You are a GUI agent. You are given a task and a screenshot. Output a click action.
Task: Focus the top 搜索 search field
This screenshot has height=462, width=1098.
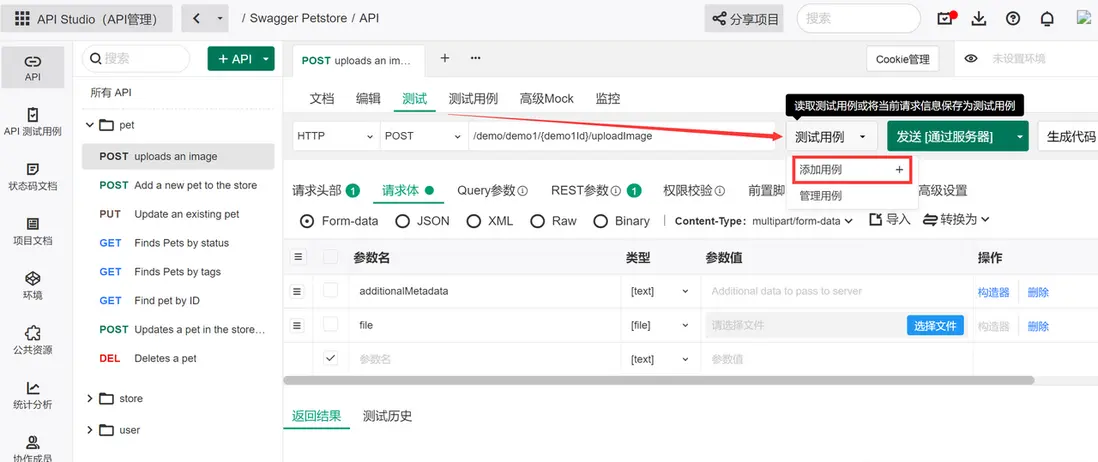[x=859, y=19]
